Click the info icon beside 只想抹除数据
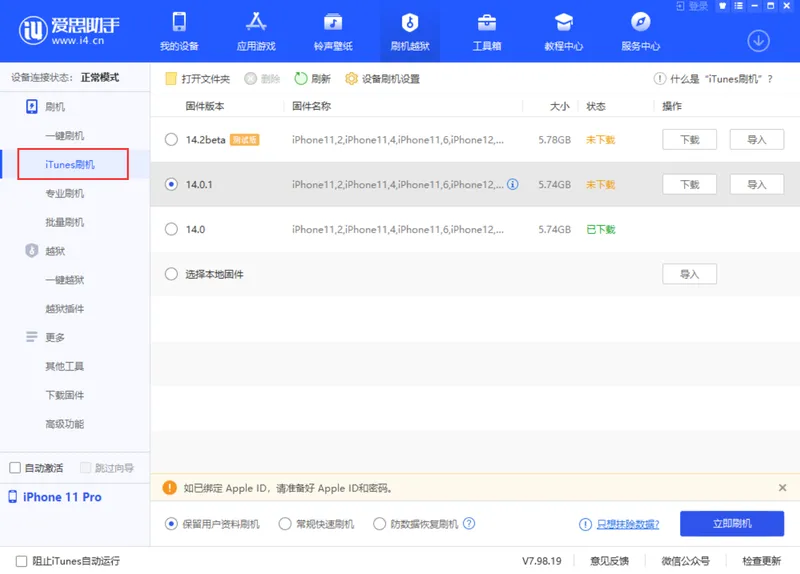 (585, 524)
